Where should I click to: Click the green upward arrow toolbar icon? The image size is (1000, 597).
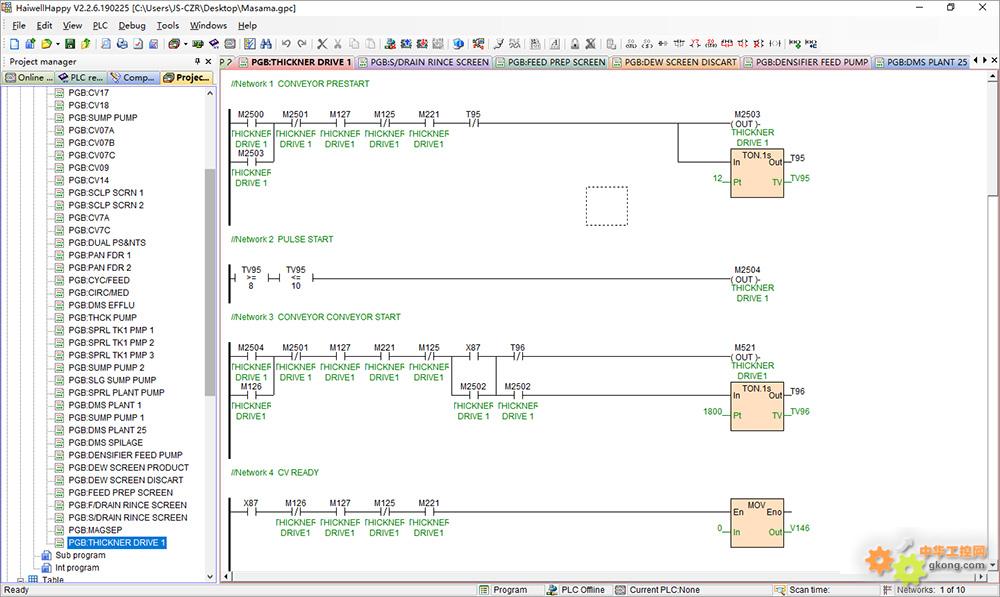(x=85, y=44)
